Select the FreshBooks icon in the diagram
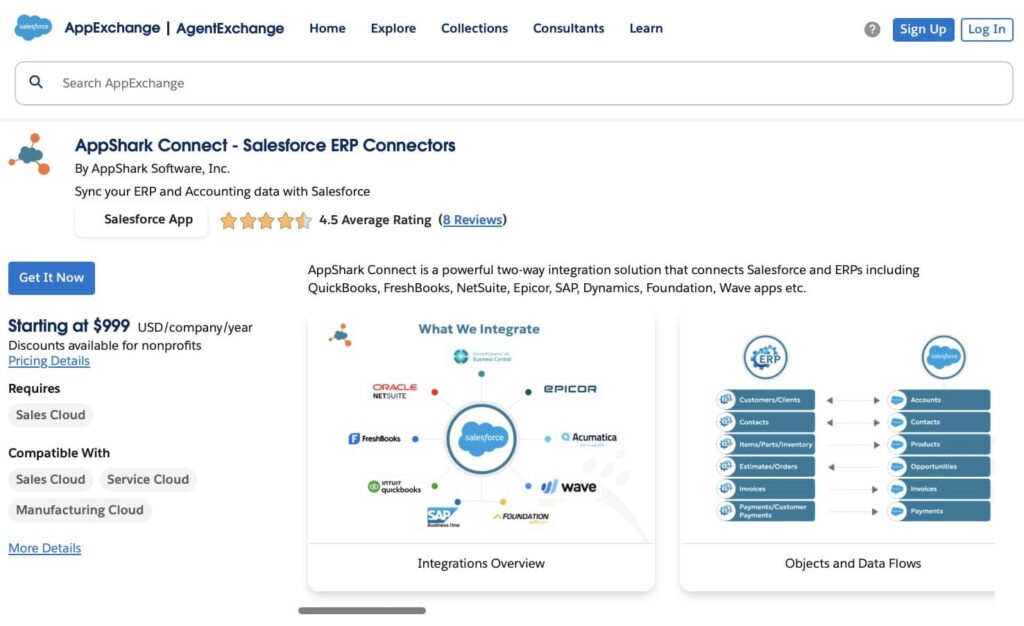This screenshot has width=1024, height=626. (375, 438)
